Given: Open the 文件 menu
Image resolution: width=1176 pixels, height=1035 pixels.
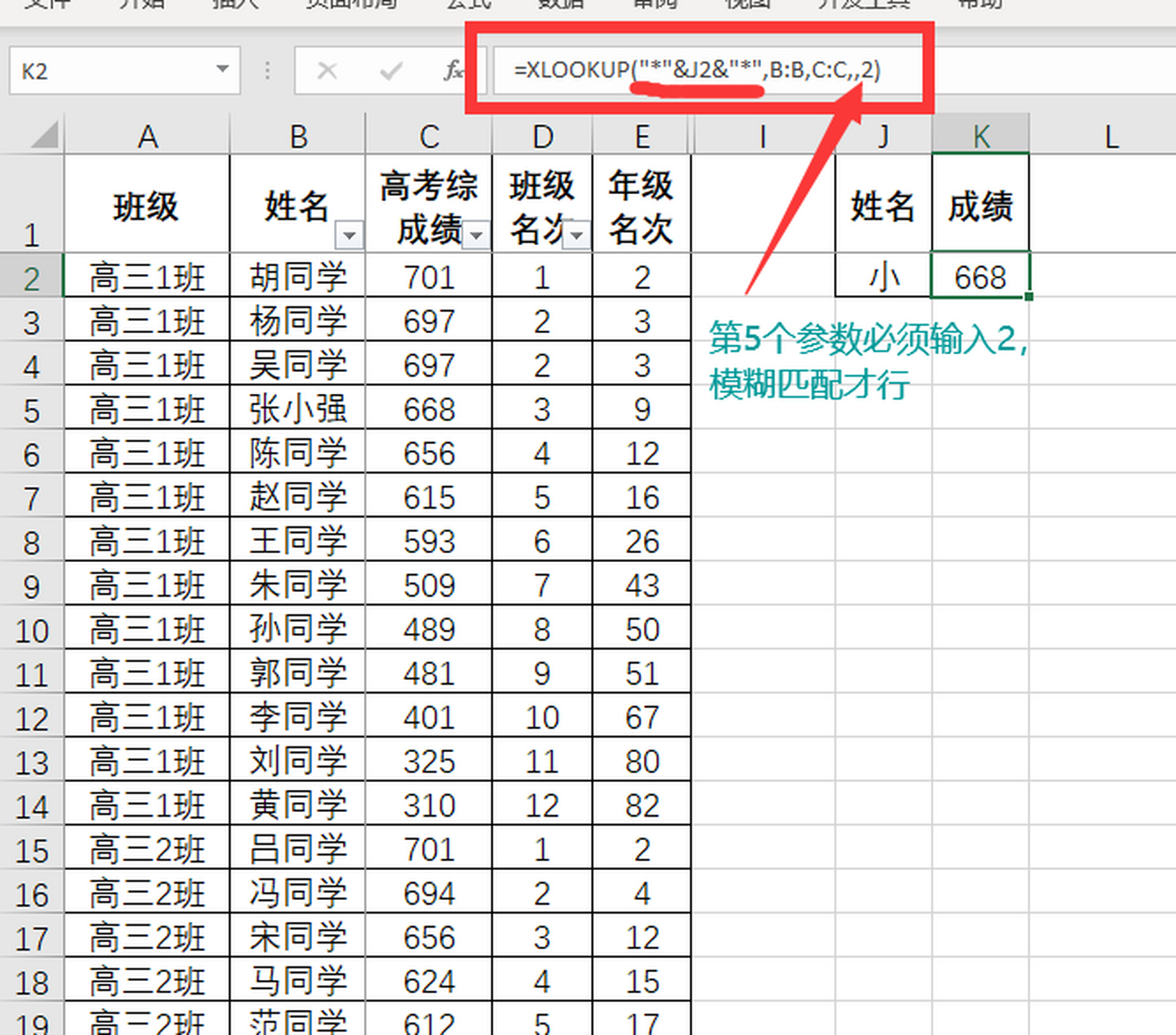Looking at the screenshot, I should [x=49, y=3].
